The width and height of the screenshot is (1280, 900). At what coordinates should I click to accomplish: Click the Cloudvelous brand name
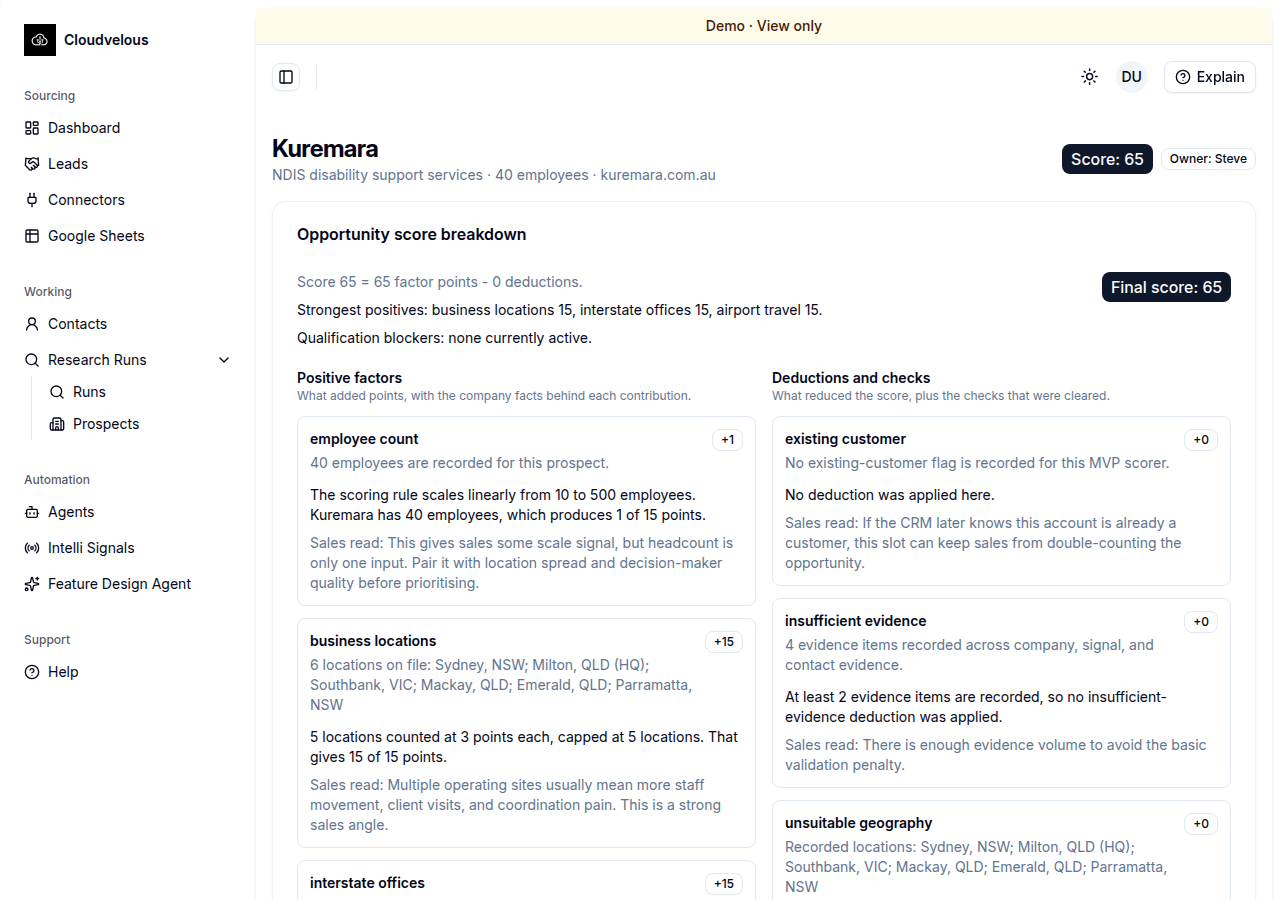pos(106,40)
